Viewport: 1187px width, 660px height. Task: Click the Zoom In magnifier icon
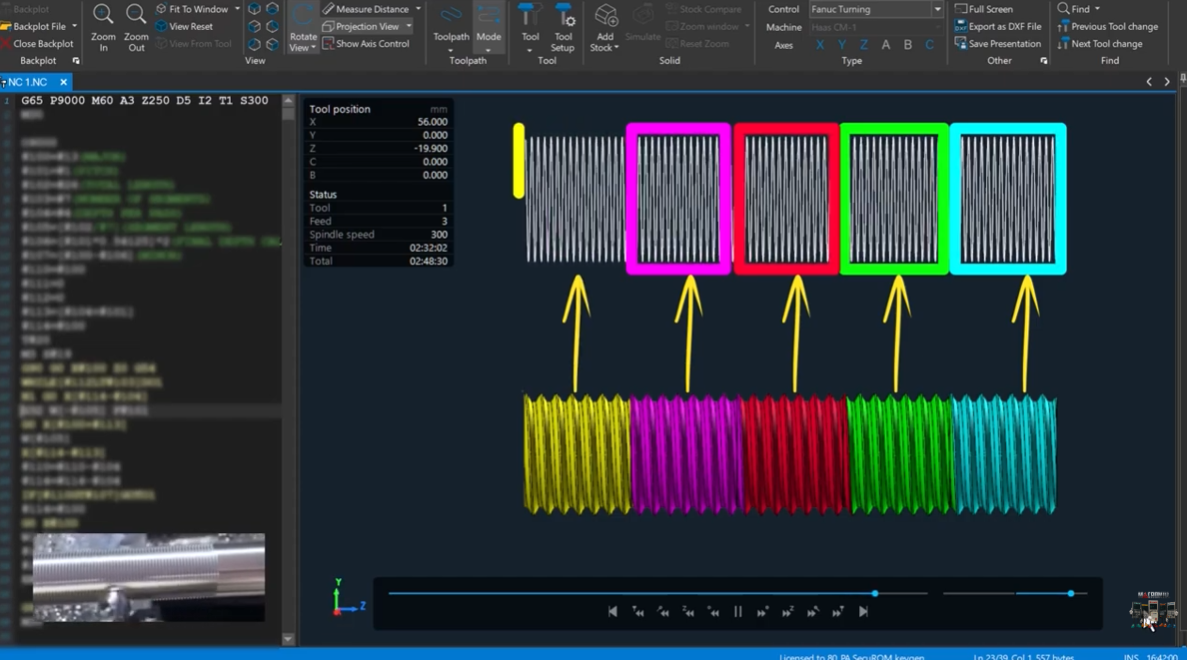click(103, 15)
